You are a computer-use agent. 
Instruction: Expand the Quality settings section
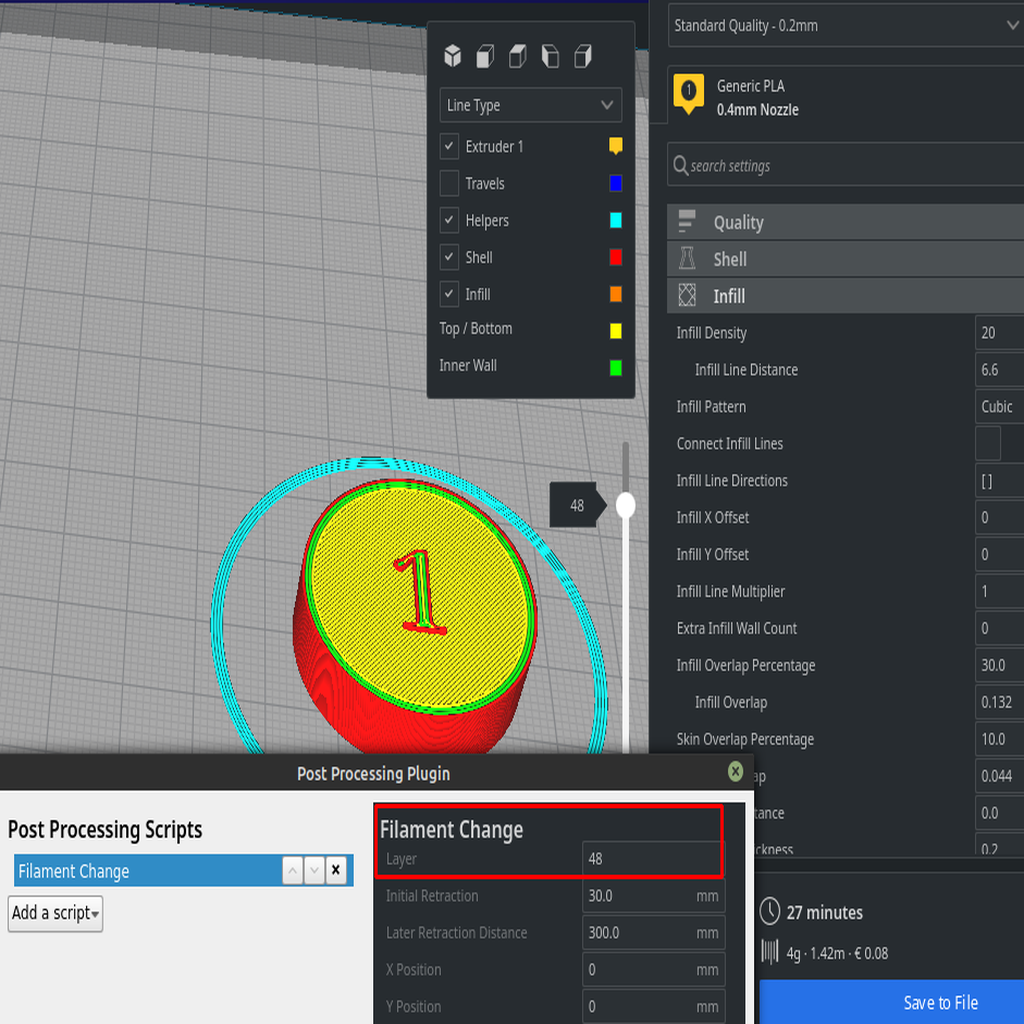846,222
